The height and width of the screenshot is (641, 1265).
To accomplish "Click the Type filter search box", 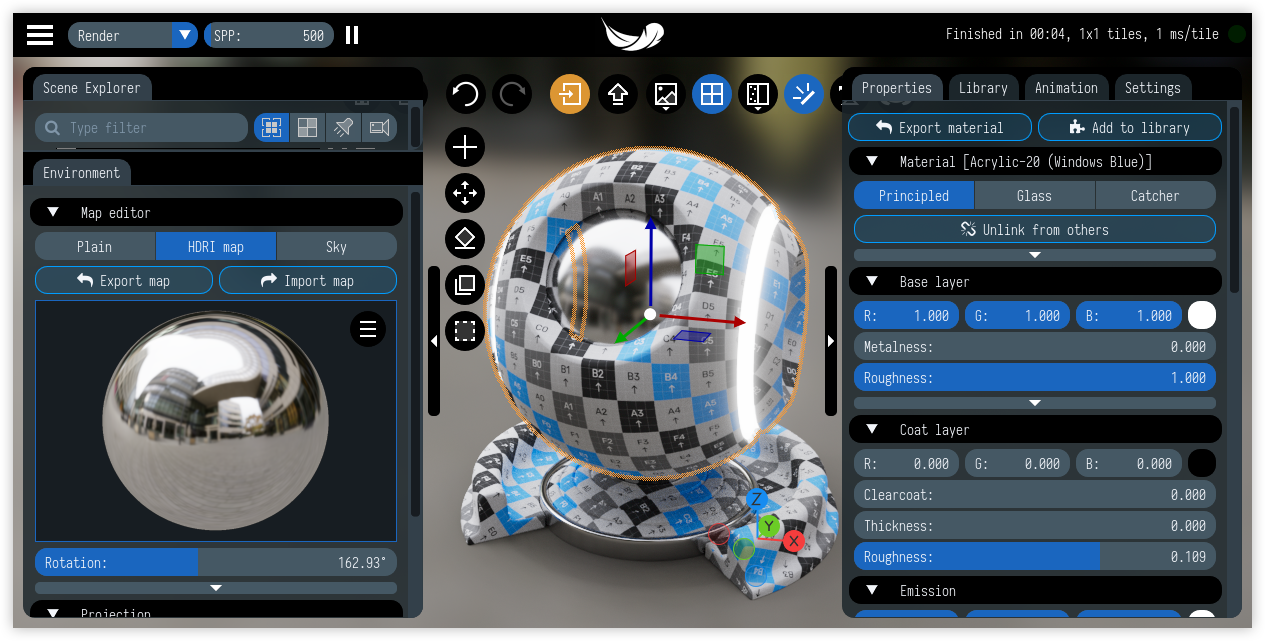I will [x=141, y=128].
